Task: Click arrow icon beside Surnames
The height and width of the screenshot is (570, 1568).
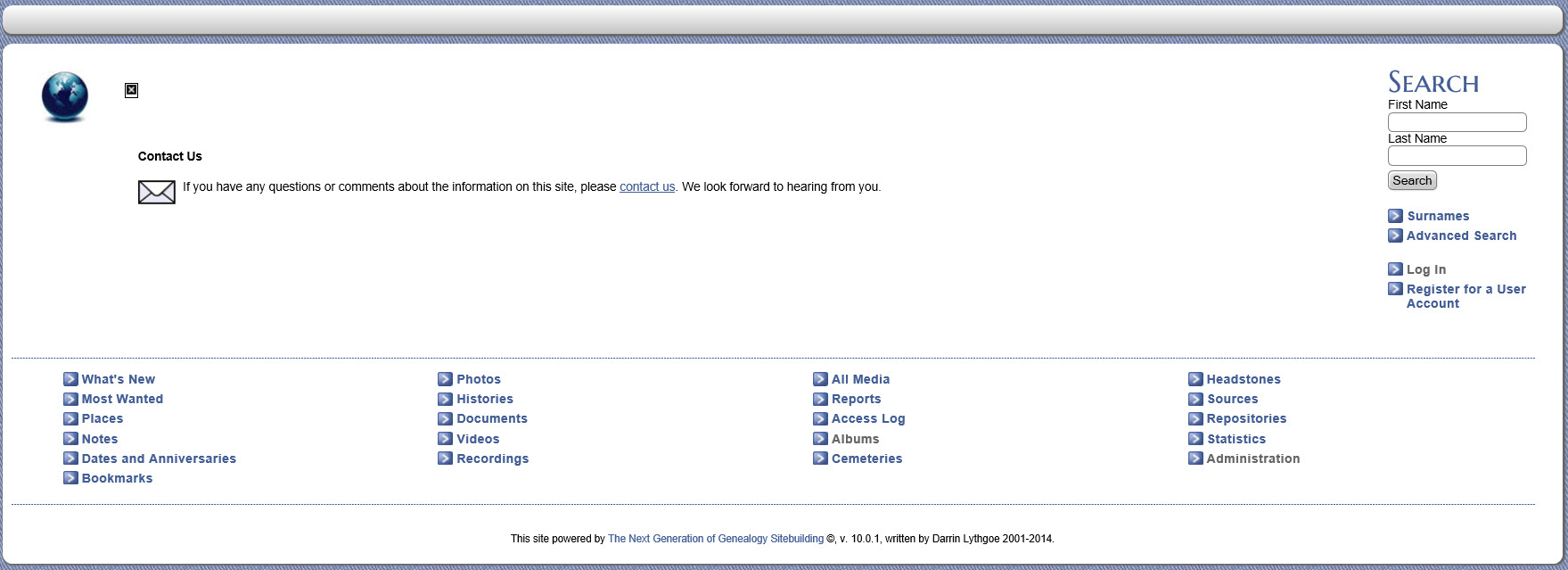Action: [1395, 216]
